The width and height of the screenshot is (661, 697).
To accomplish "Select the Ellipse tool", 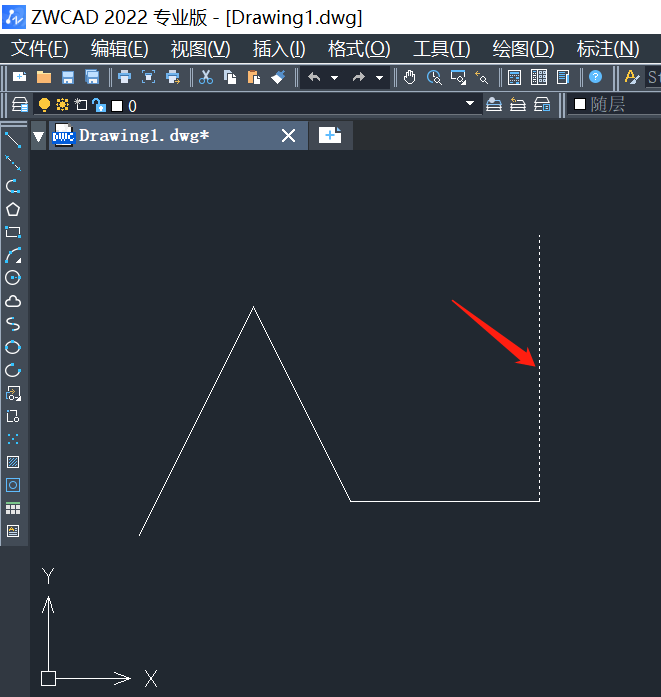I will (13, 347).
